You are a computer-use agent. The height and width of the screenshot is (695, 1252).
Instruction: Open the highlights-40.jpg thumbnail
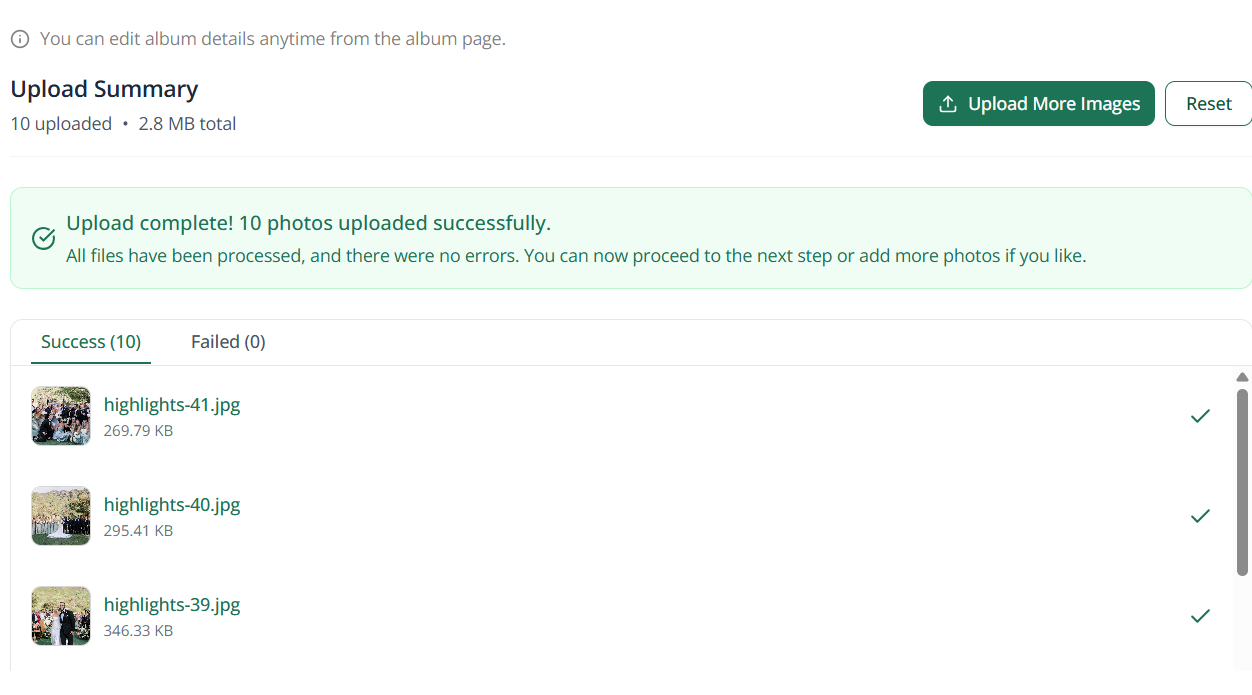point(61,516)
